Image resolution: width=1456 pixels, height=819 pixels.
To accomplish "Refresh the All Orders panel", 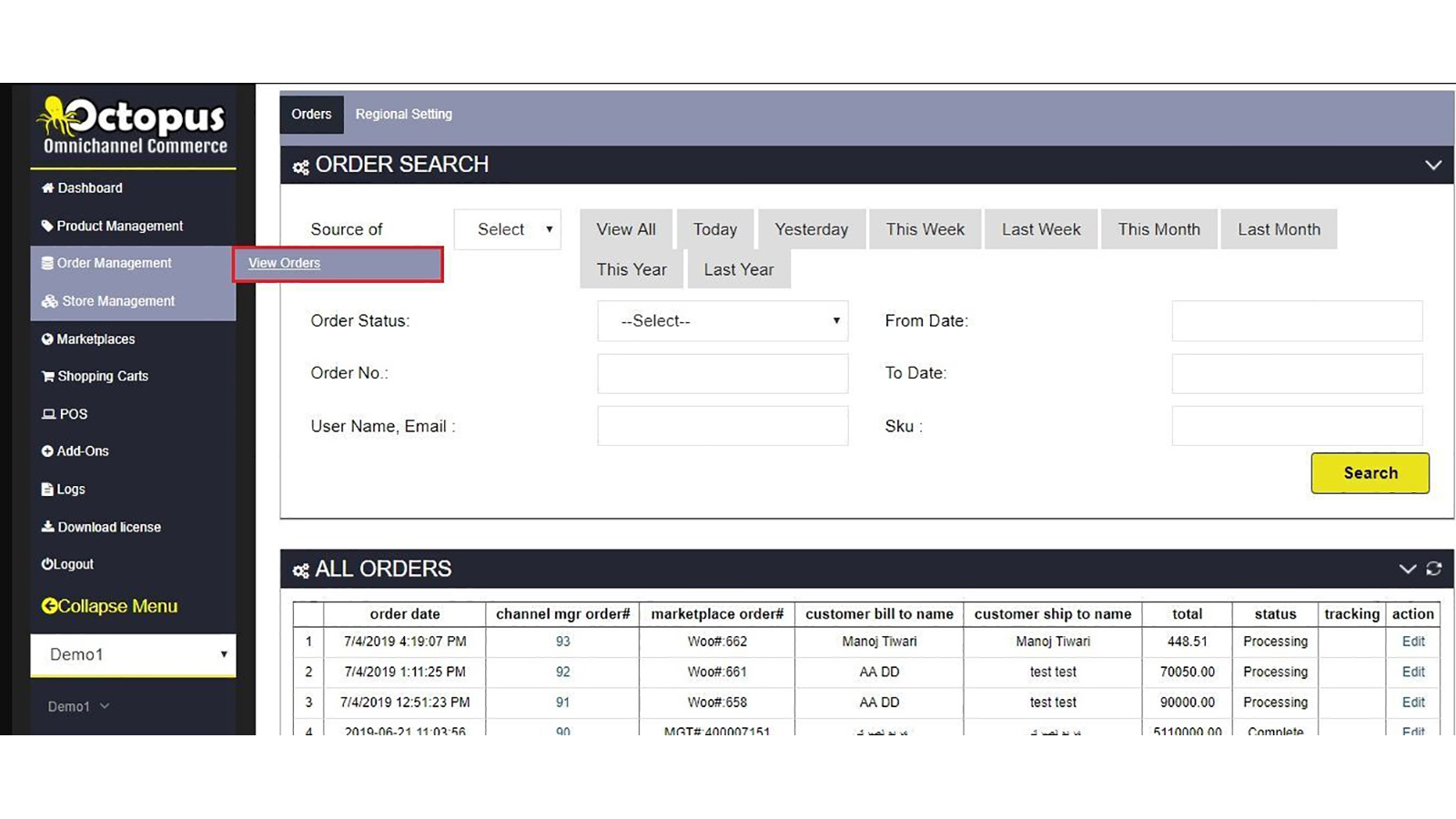I will [1434, 569].
